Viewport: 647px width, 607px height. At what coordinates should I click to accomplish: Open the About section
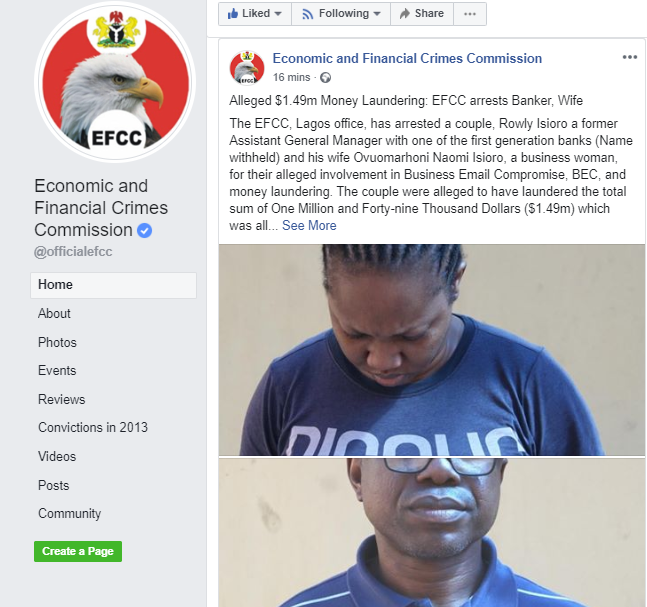coord(54,314)
